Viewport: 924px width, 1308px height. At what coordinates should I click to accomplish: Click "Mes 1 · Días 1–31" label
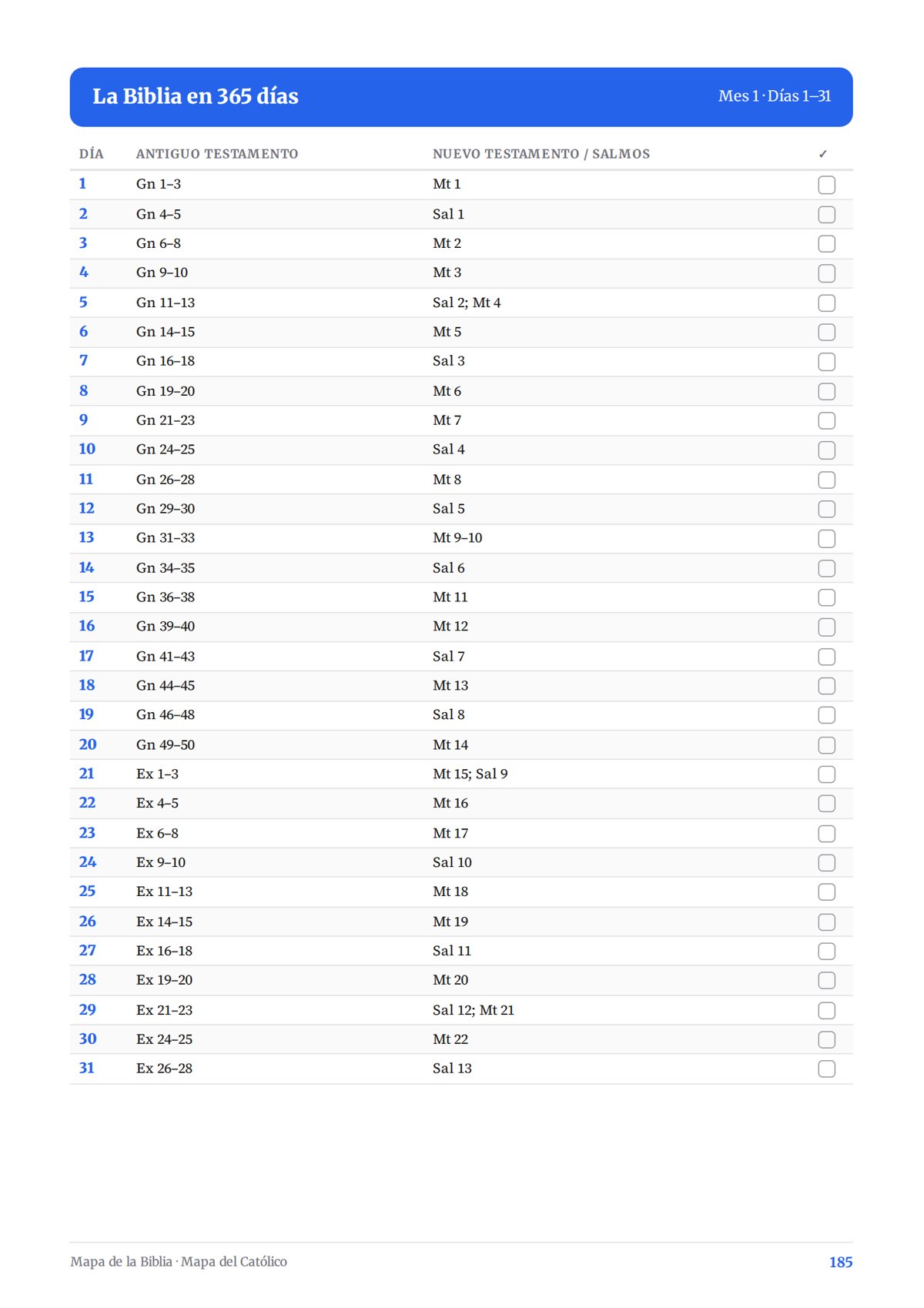tap(775, 96)
